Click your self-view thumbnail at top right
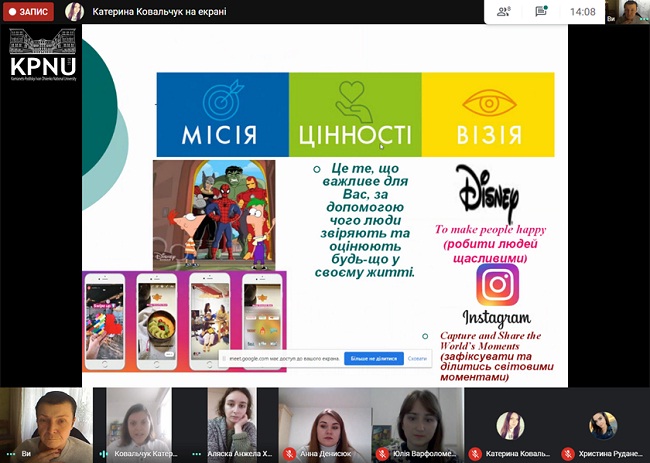The height and width of the screenshot is (463, 650). (x=632, y=12)
